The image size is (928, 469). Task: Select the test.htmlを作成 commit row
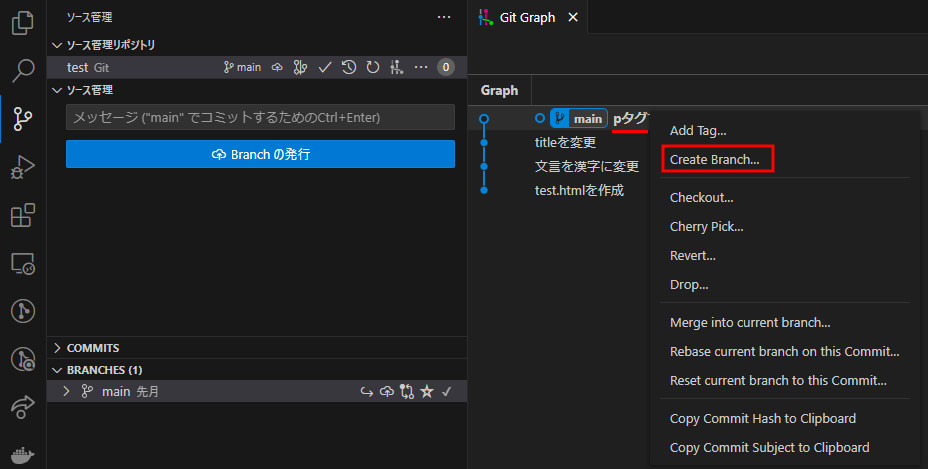(x=579, y=190)
